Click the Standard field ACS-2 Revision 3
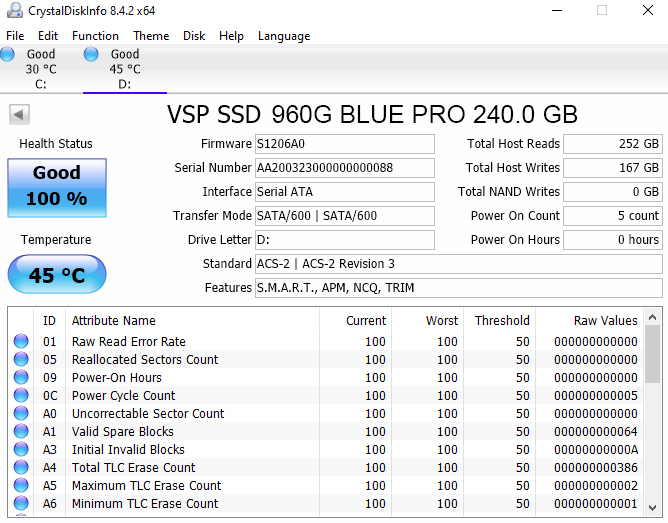This screenshot has width=668, height=523. [x=458, y=264]
